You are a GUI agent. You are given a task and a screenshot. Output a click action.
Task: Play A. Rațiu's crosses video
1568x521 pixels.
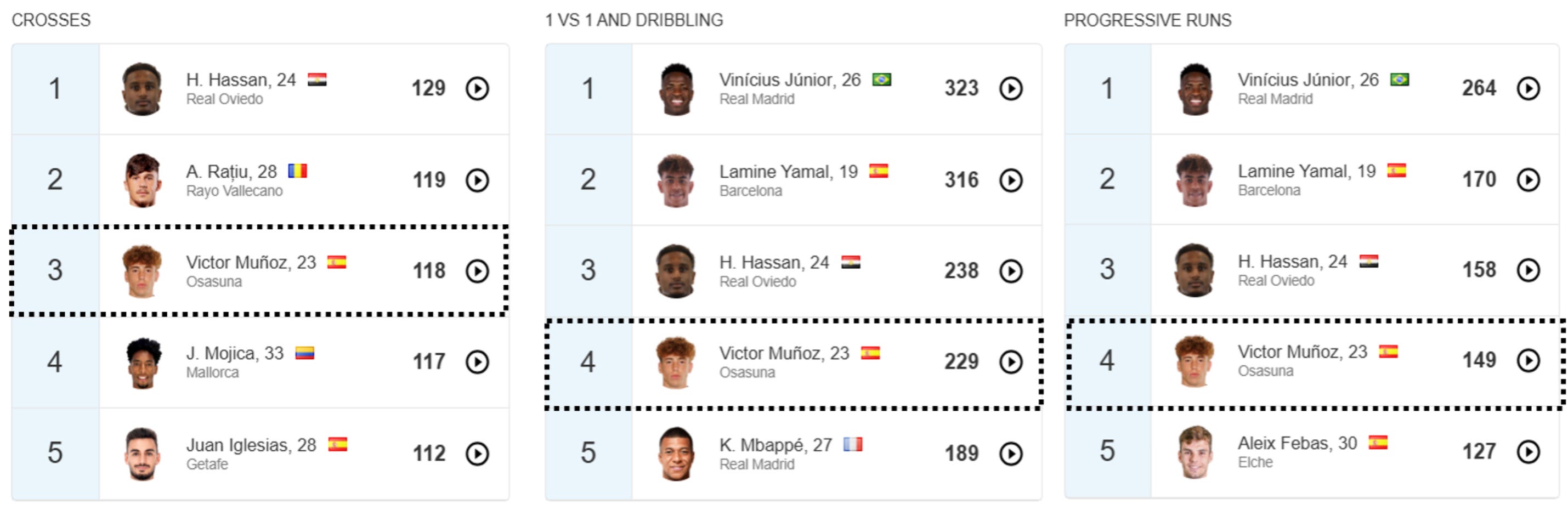click(x=477, y=180)
